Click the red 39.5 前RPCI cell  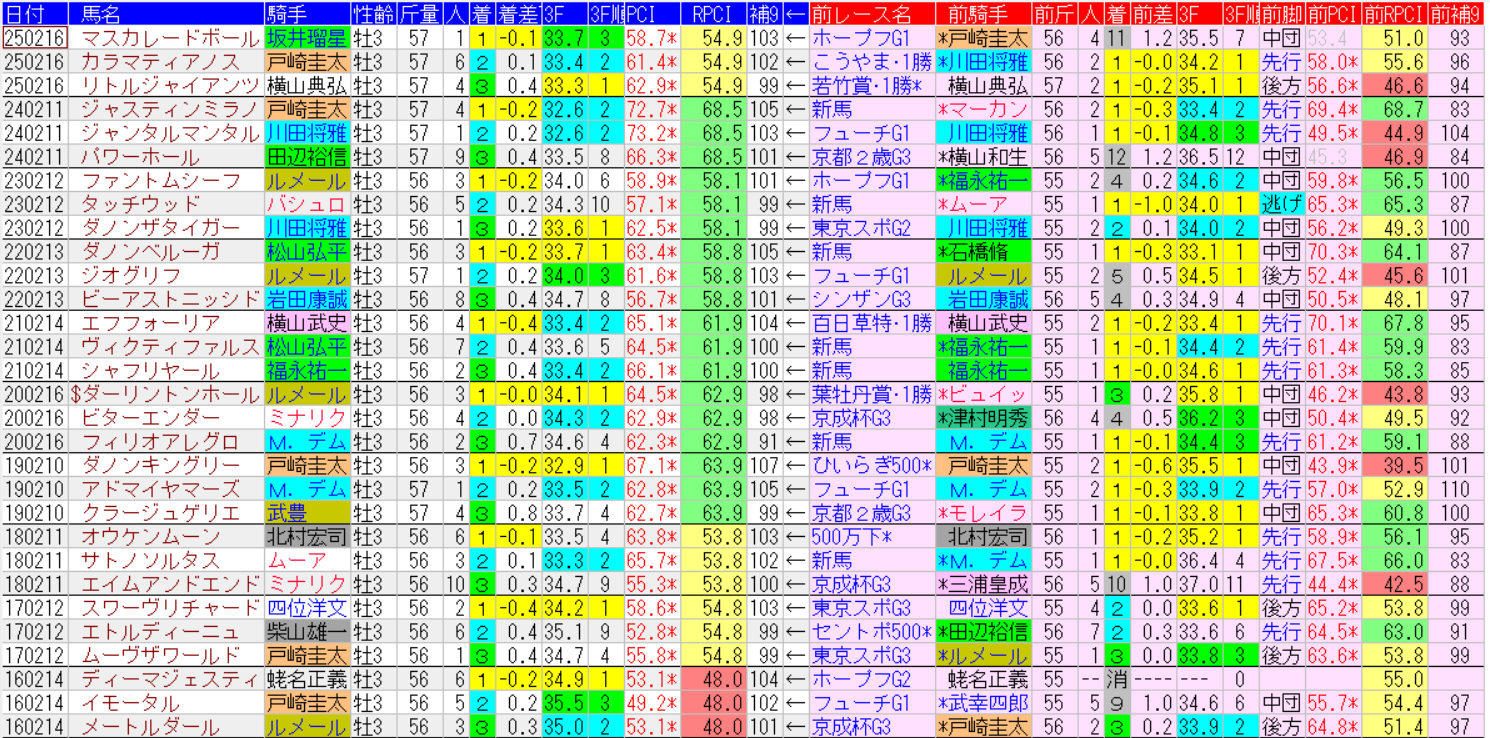click(1391, 466)
